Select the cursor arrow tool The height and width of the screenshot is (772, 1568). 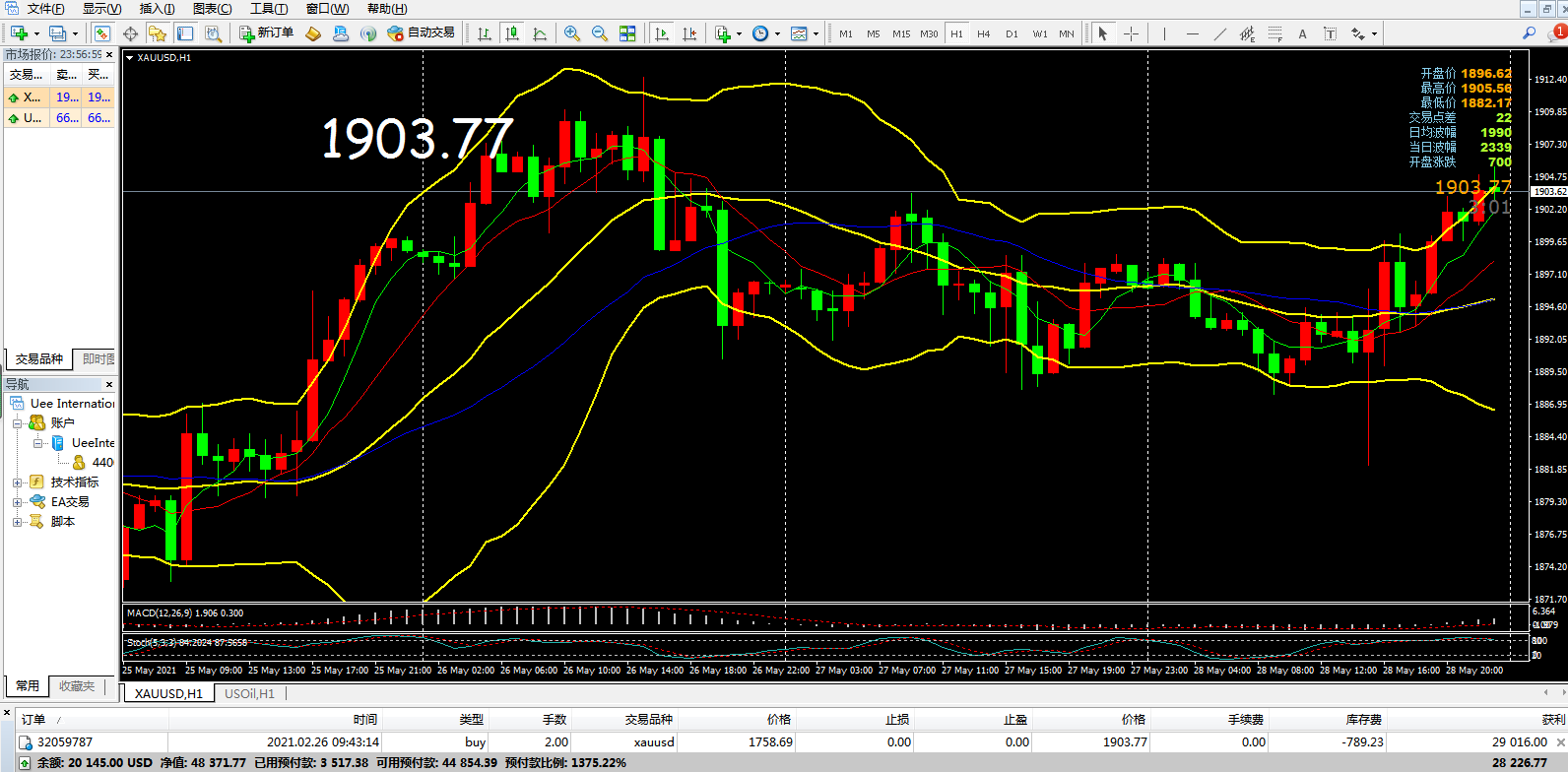[1103, 33]
